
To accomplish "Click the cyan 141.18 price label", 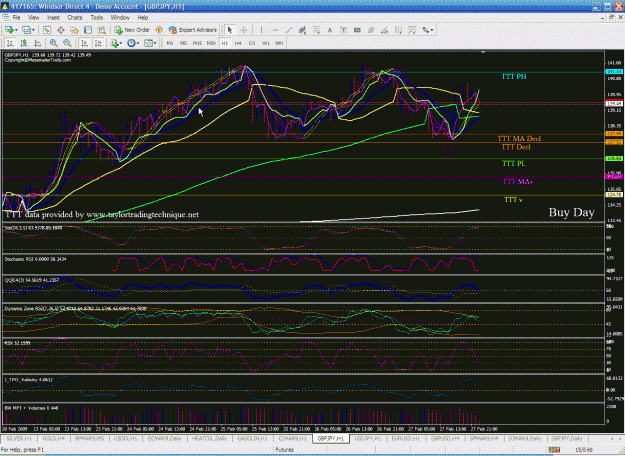I will pyautogui.click(x=614, y=72).
